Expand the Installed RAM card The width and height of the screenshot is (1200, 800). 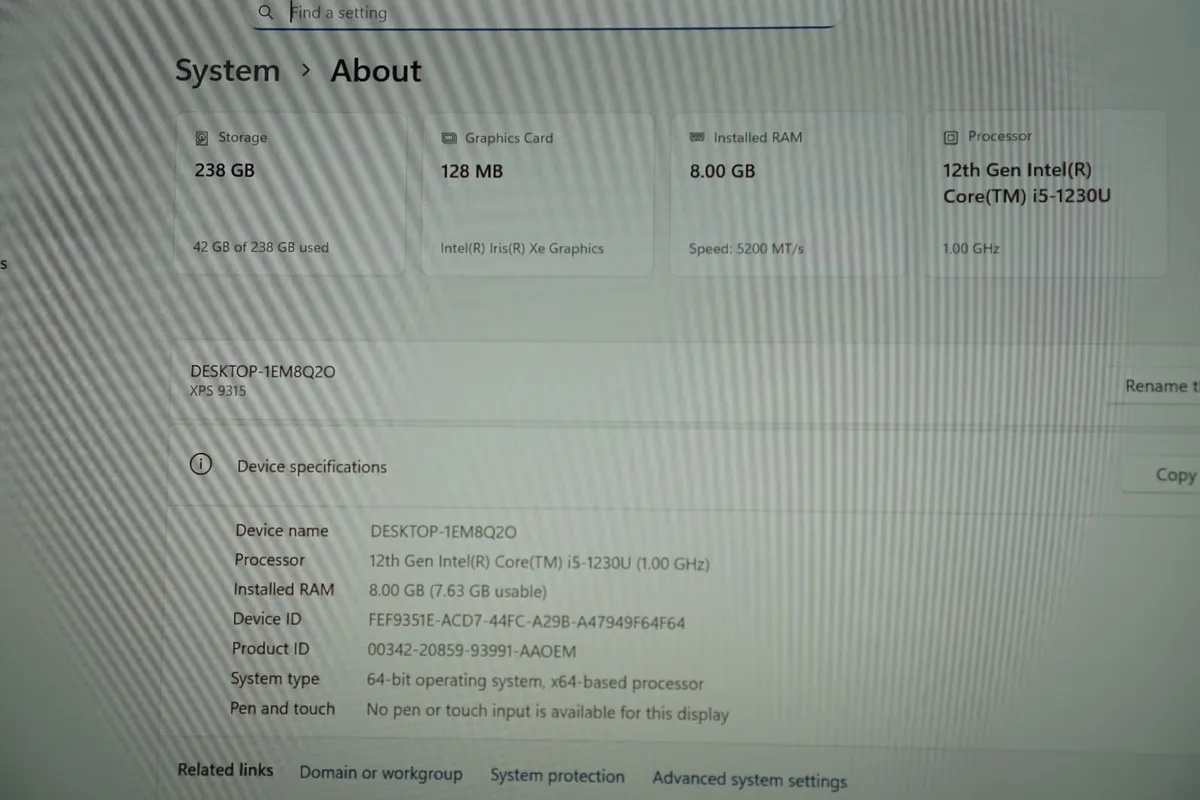[x=788, y=193]
